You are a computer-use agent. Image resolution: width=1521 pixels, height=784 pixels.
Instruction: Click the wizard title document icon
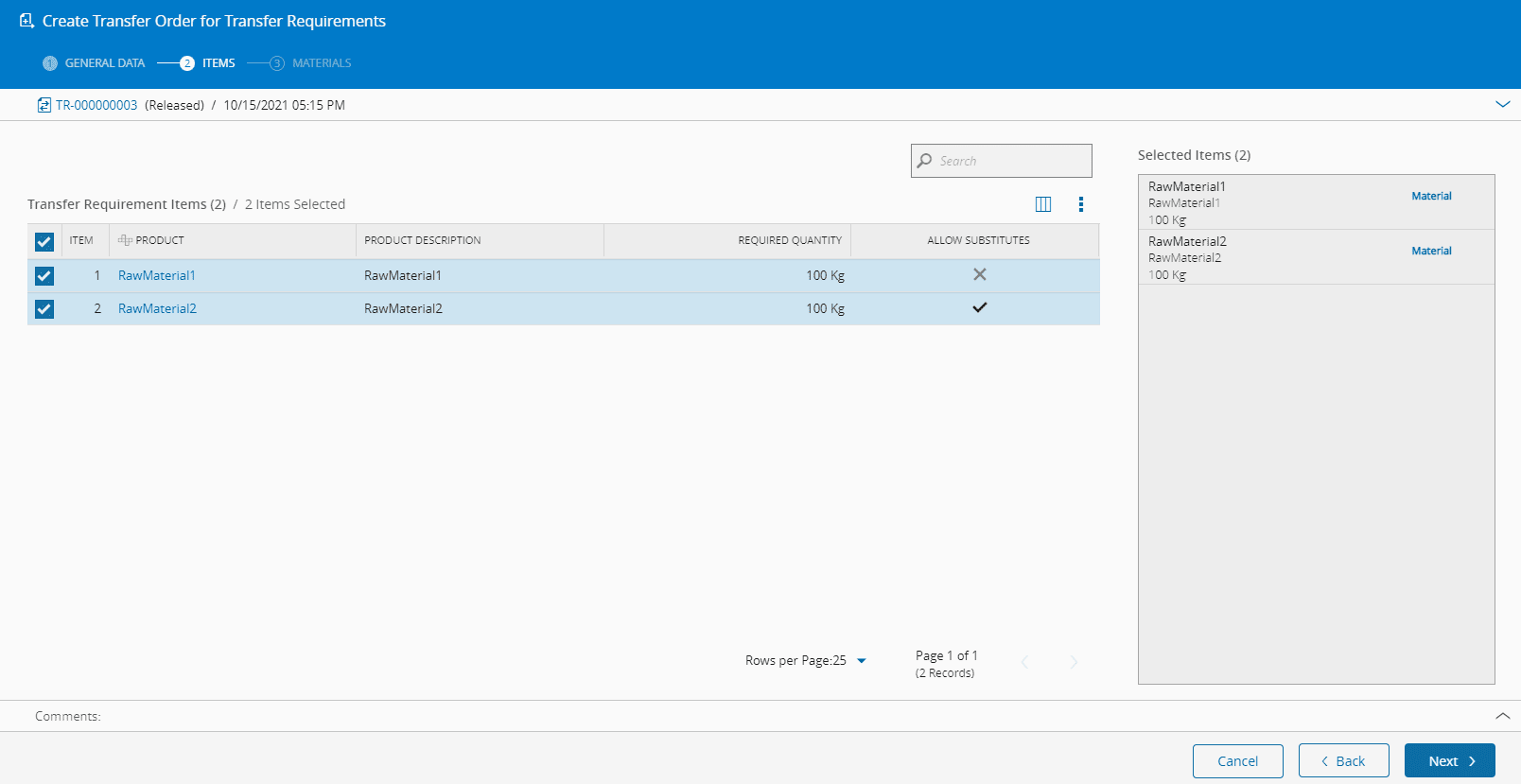click(26, 21)
